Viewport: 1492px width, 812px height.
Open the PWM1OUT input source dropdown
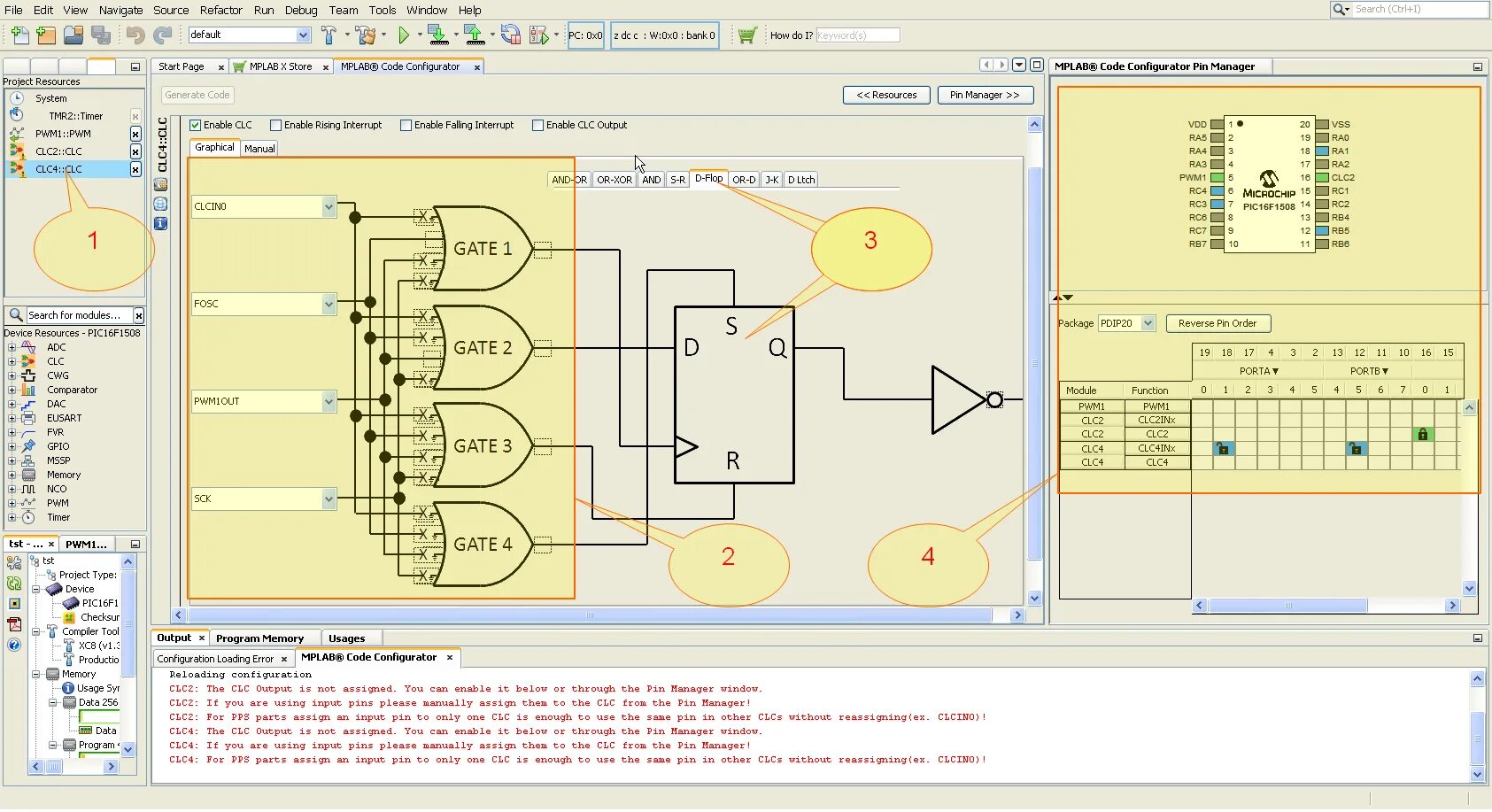[329, 401]
